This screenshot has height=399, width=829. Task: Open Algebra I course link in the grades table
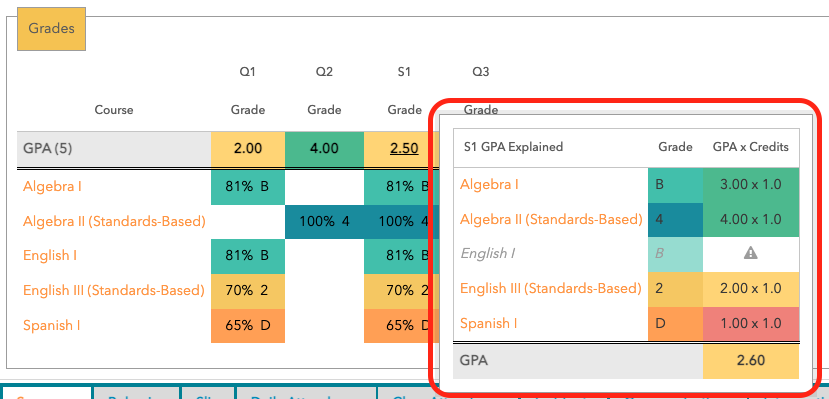tap(52, 187)
